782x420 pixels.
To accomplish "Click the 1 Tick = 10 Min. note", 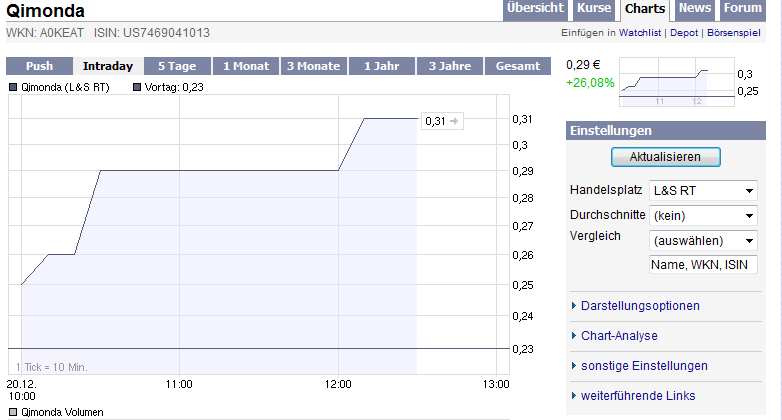I will (51, 367).
